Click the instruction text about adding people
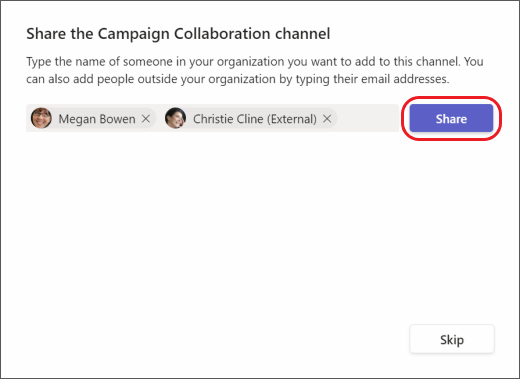The width and height of the screenshot is (520, 379). tap(255, 70)
